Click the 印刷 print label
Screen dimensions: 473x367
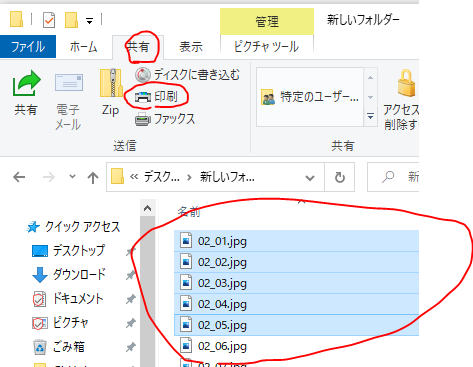point(166,97)
